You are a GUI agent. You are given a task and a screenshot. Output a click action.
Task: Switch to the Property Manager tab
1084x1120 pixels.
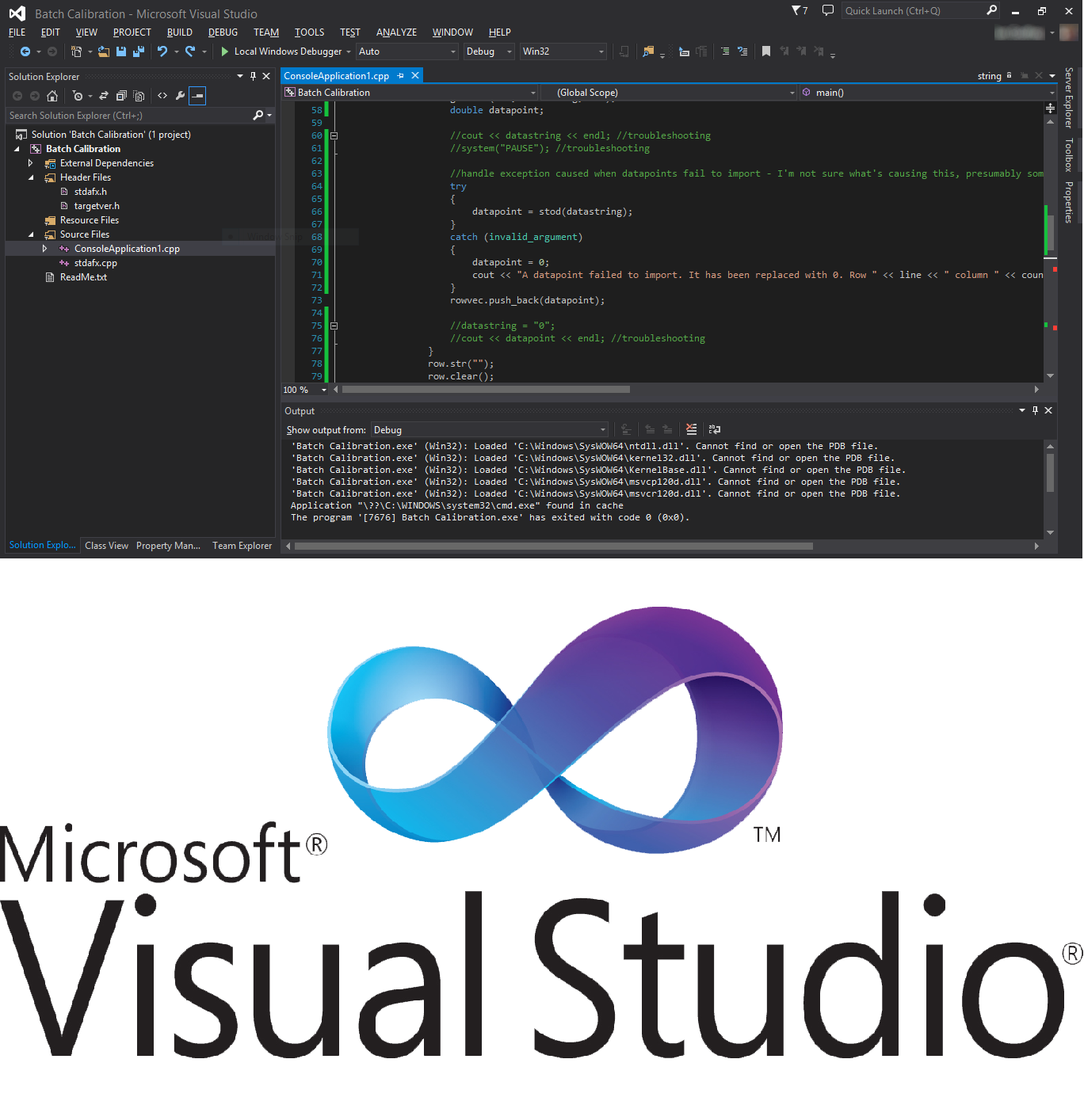point(168,546)
